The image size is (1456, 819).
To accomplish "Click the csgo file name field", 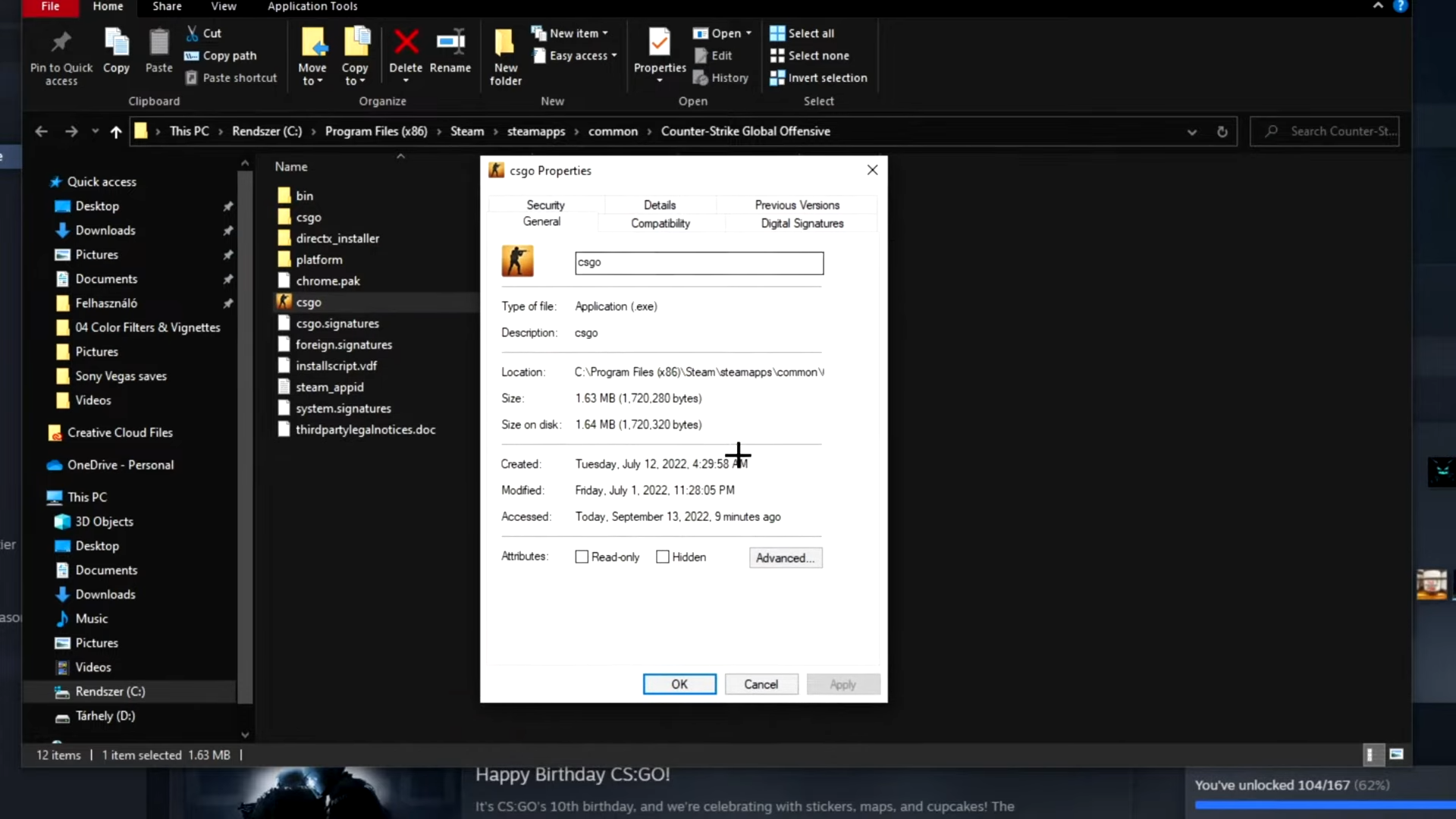I will (x=698, y=262).
